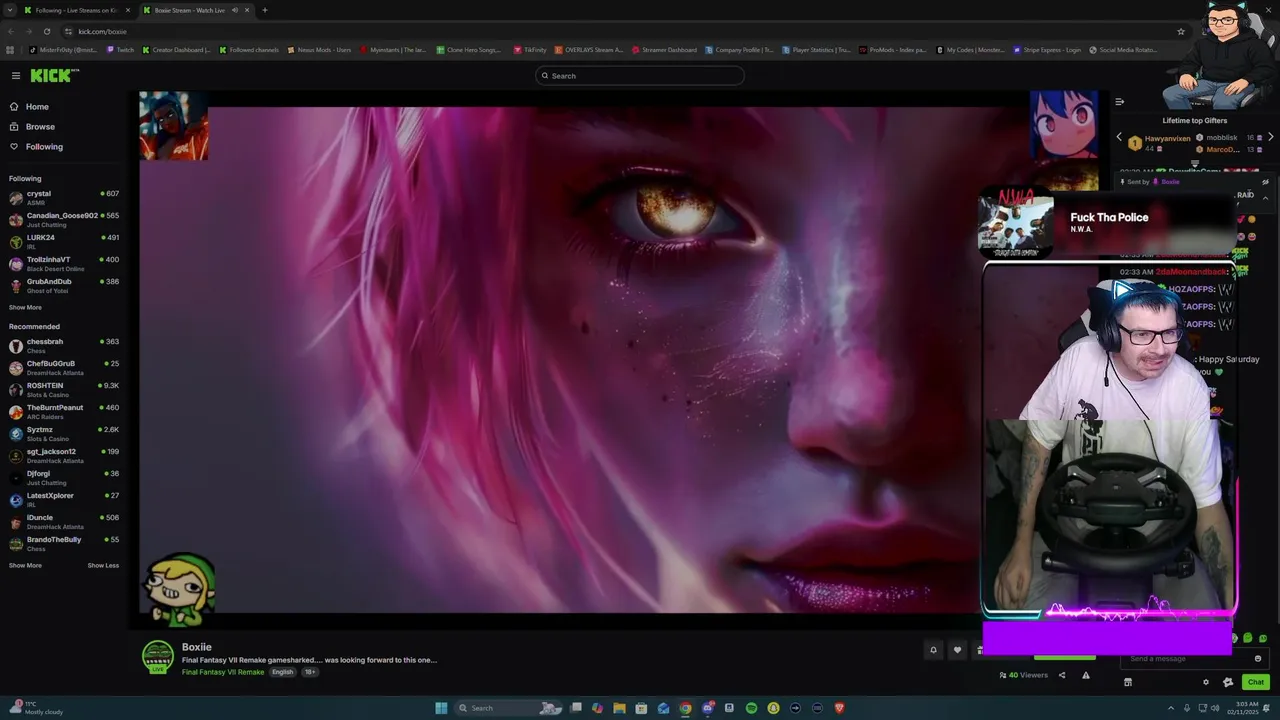This screenshot has height=720, width=1280.
Task: Collapse the pinned message chevron
Action: pyautogui.click(x=1265, y=198)
